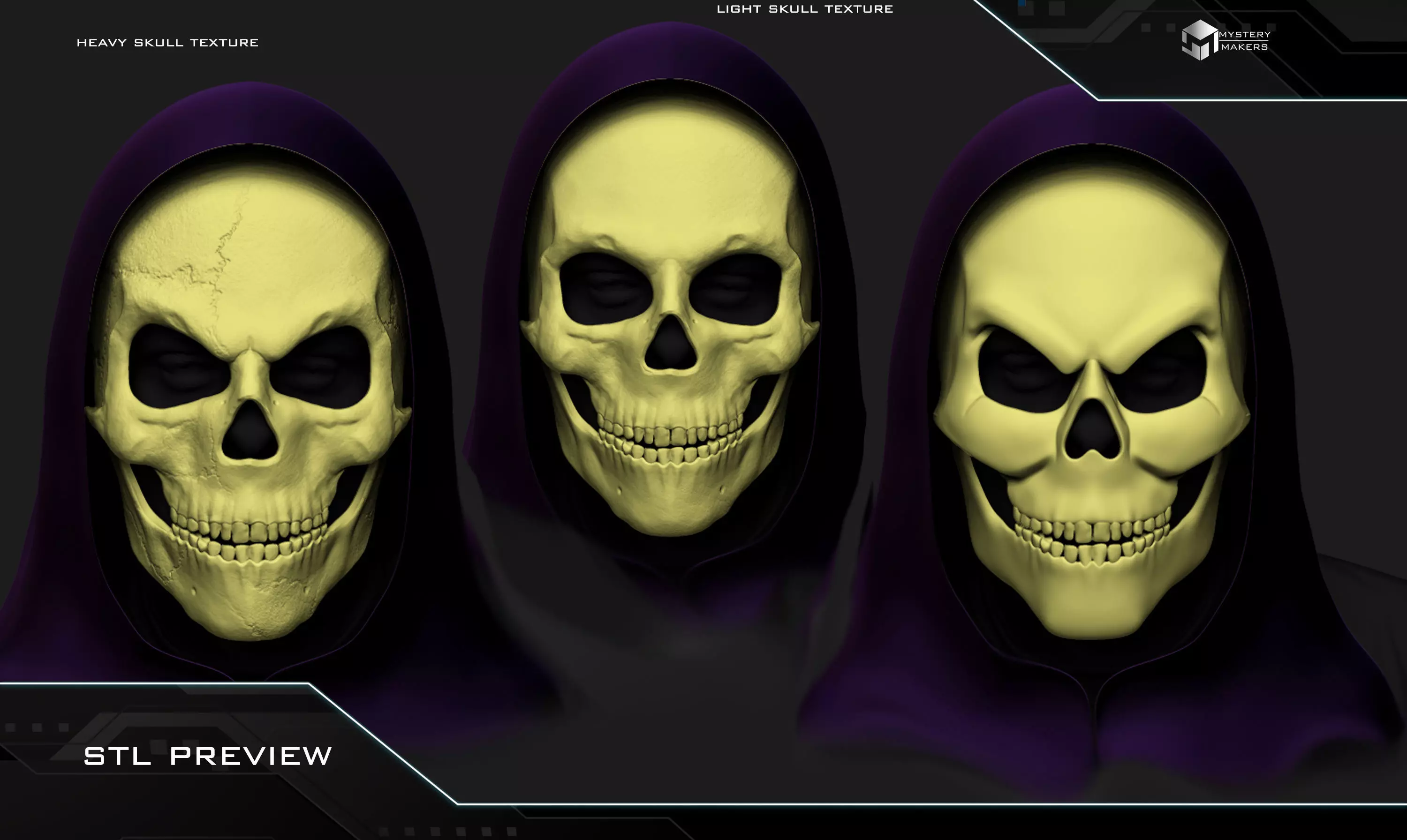1407x840 pixels.
Task: Click the Mystery Makers cube logo
Action: pyautogui.click(x=1199, y=40)
